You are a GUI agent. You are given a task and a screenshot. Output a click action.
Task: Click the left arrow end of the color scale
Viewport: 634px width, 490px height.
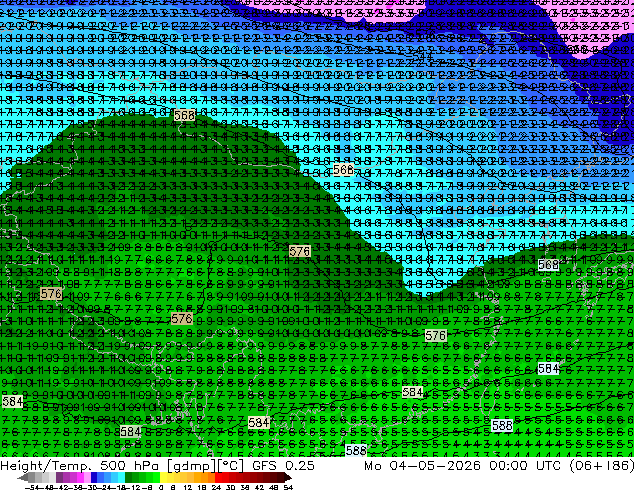(22, 478)
